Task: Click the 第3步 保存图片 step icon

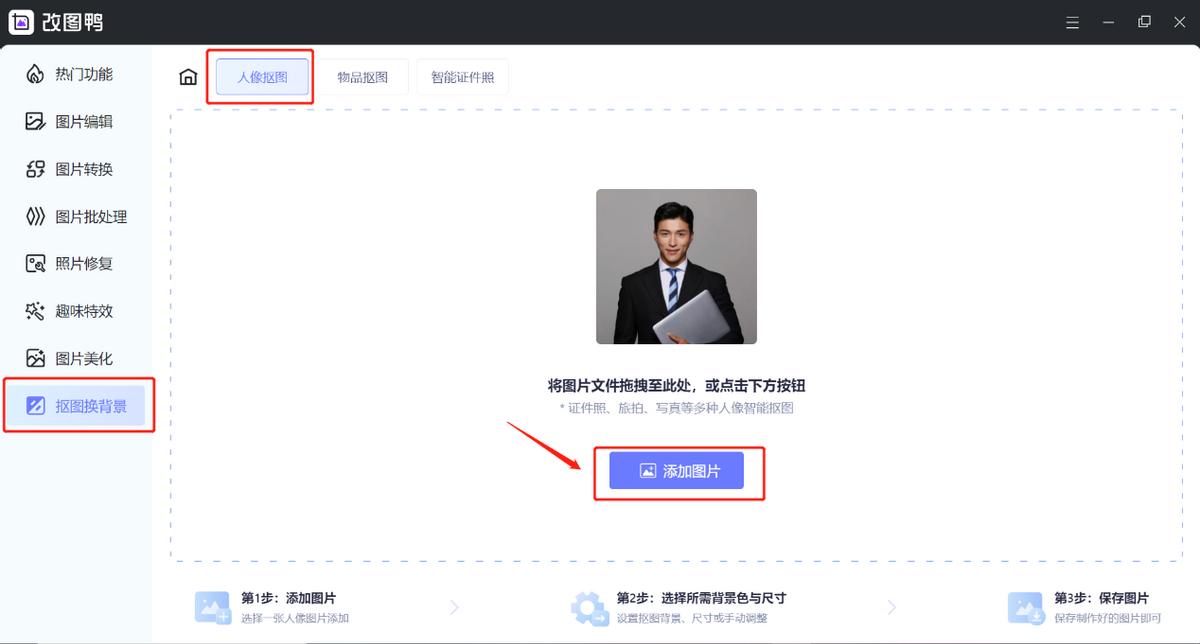Action: (x=1026, y=606)
